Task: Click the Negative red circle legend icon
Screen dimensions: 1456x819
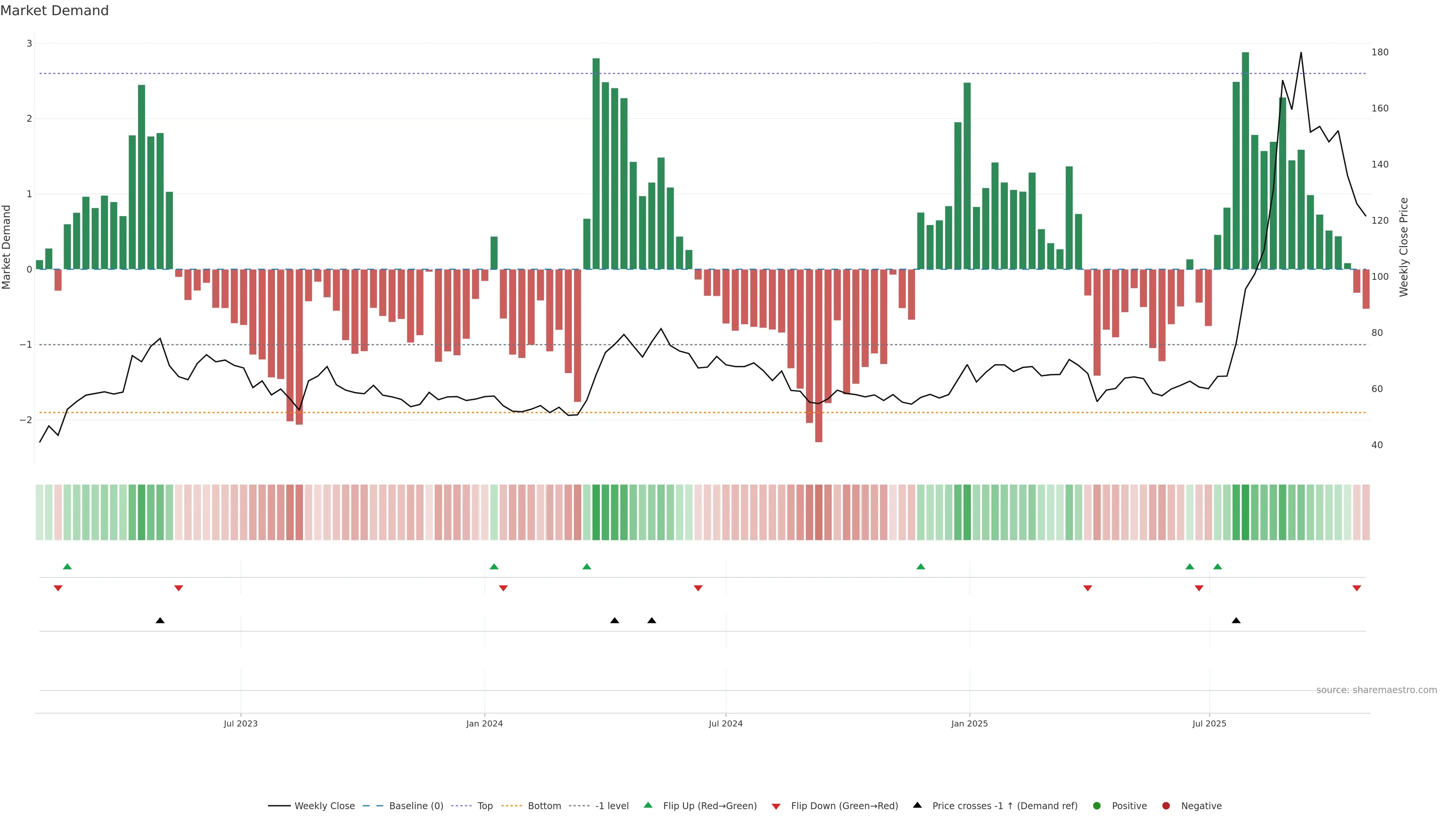Action: coord(1166,805)
